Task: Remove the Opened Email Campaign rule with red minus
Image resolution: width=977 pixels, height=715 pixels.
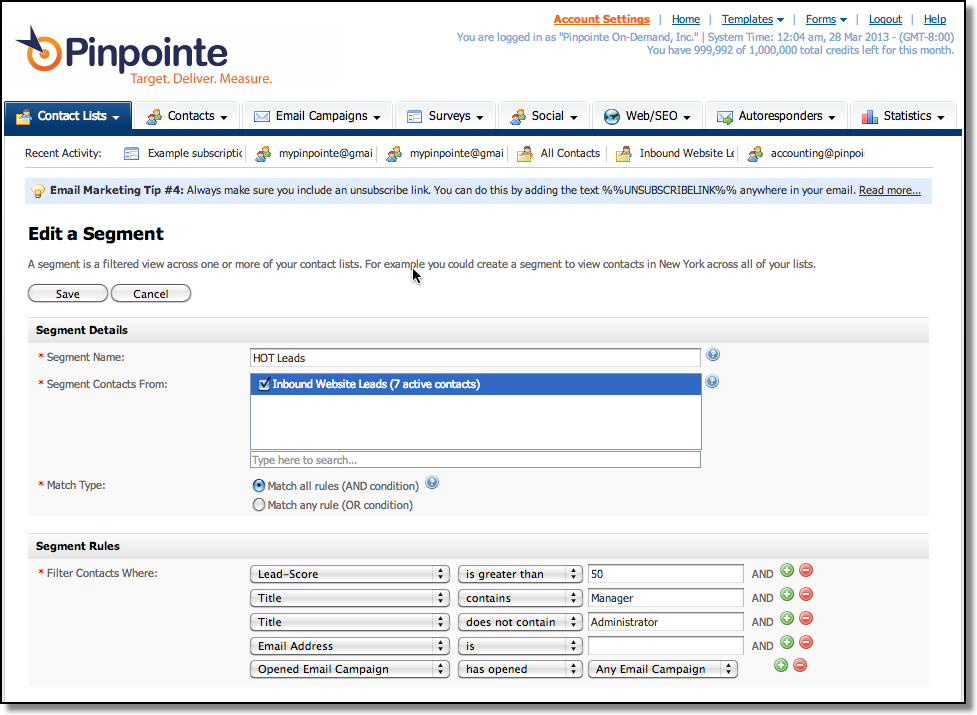Action: (x=800, y=664)
